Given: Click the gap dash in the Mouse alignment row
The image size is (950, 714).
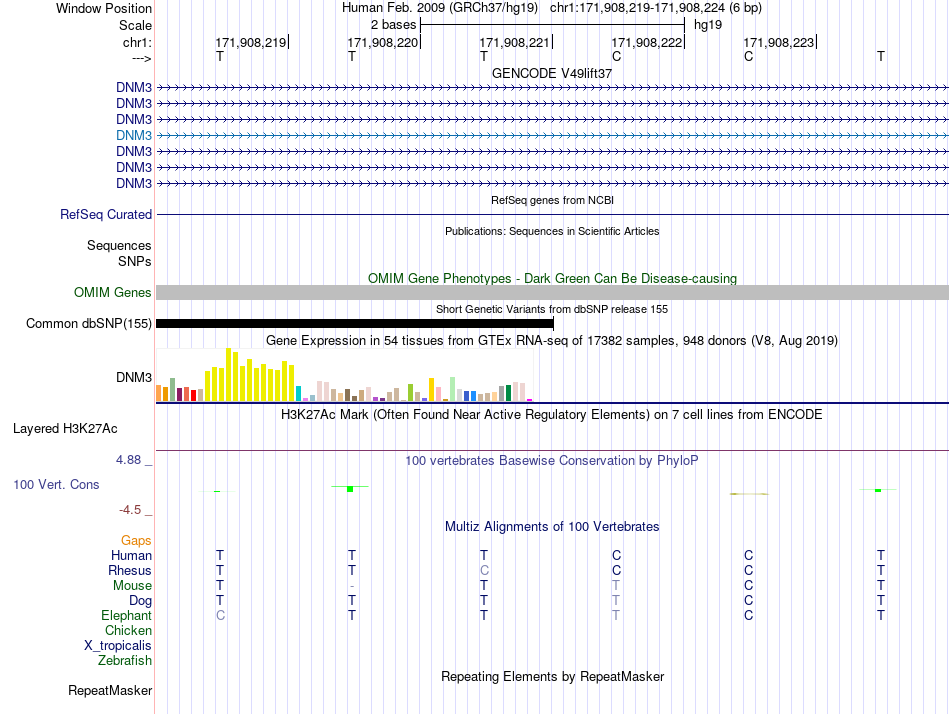Looking at the screenshot, I should pyautogui.click(x=352, y=586).
